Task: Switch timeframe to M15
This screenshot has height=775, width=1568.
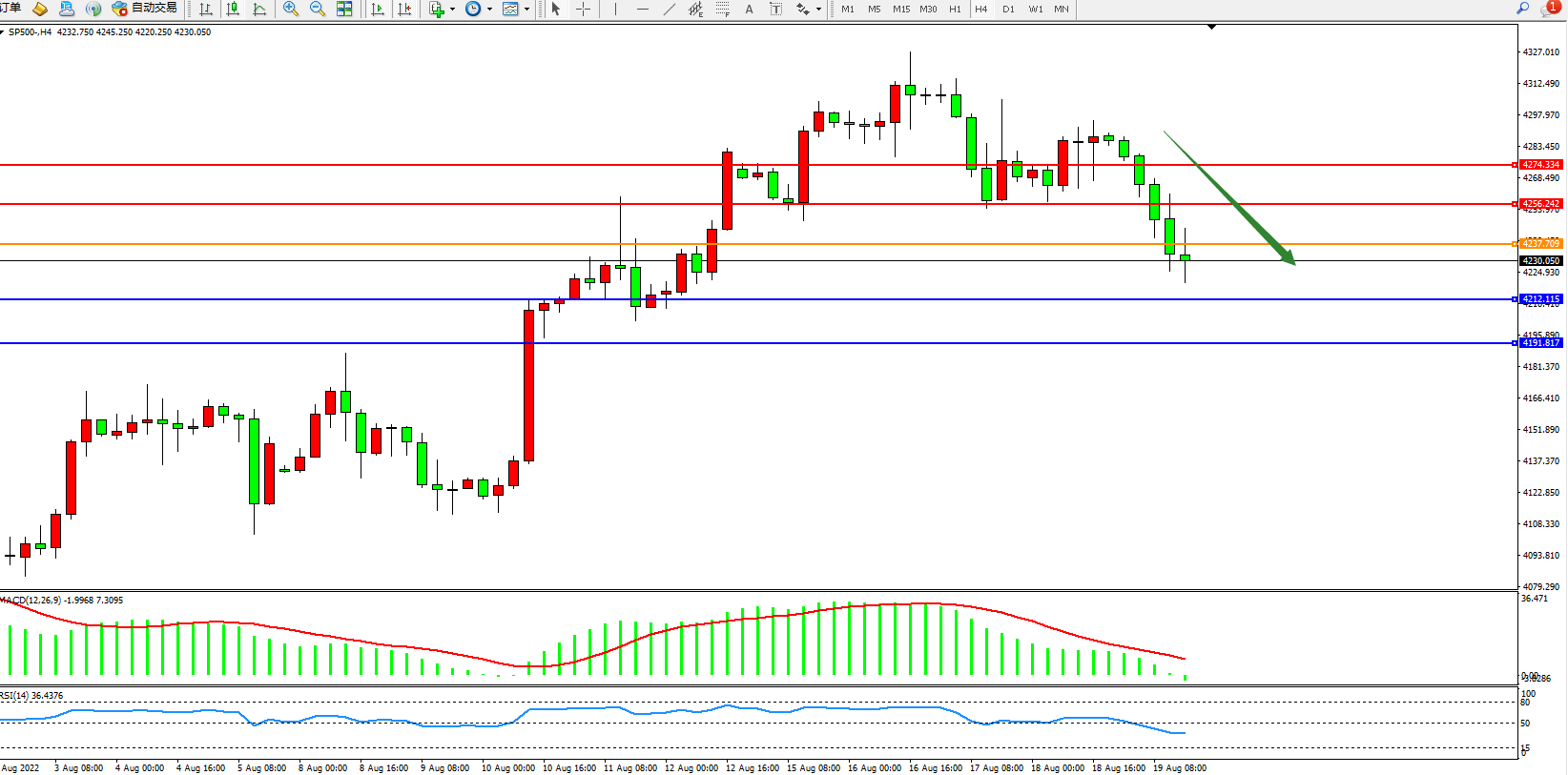Action: 900,10
